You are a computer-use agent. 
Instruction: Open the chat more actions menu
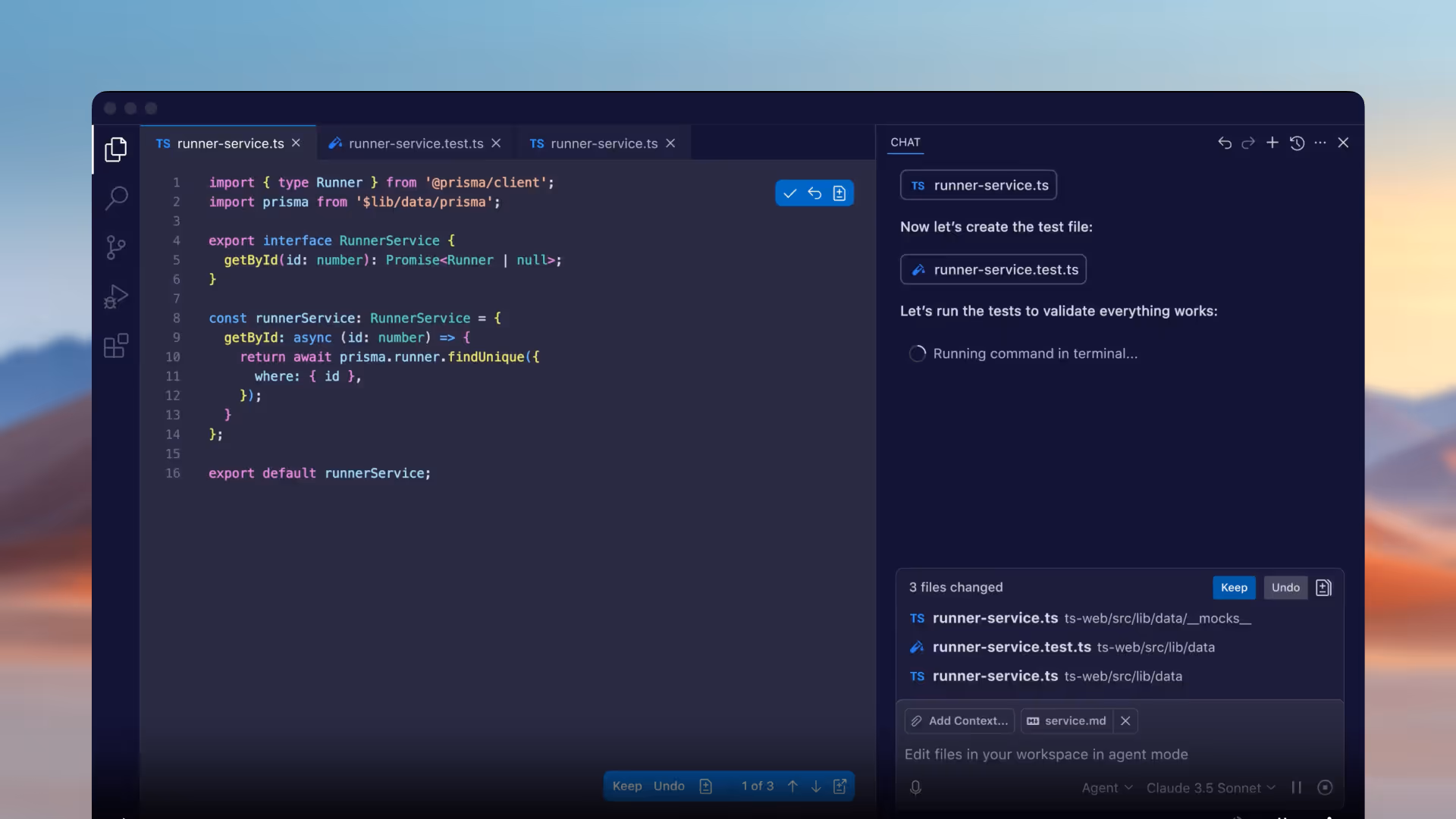click(x=1320, y=143)
